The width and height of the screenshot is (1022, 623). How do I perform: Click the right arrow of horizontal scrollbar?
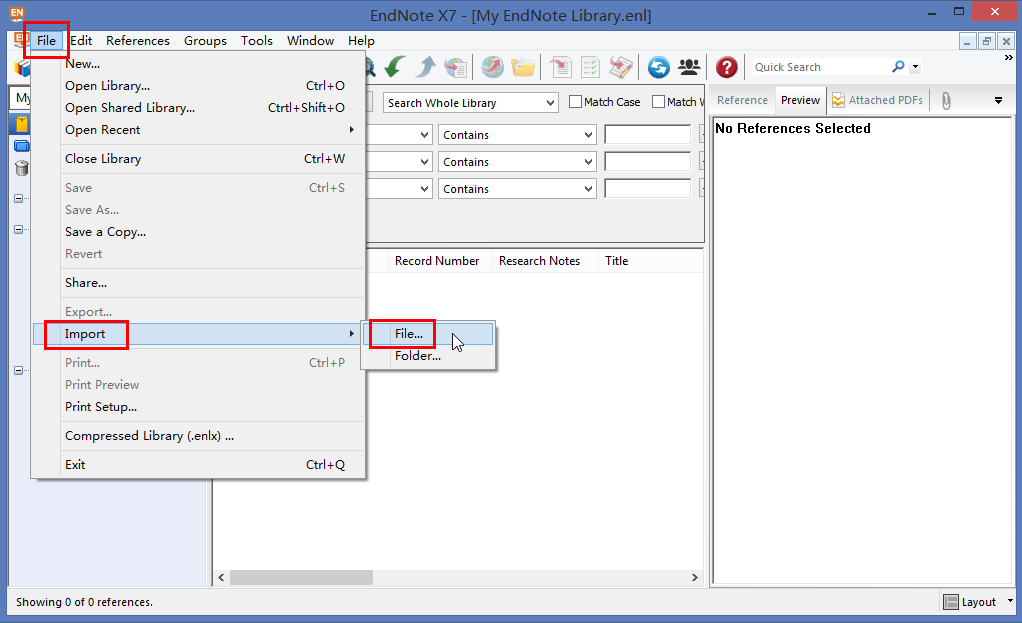pos(694,577)
